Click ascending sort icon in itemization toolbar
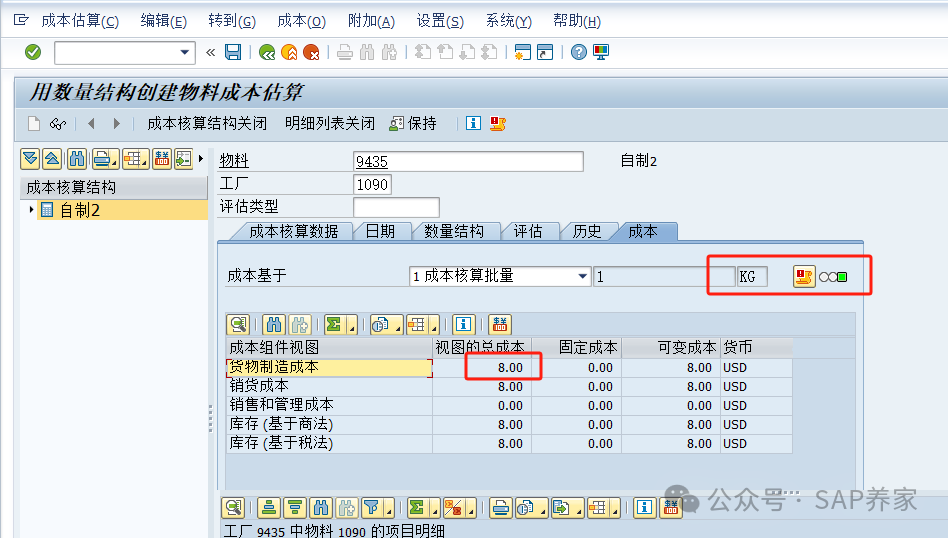Screen dimensions: 948x538 coord(269,508)
